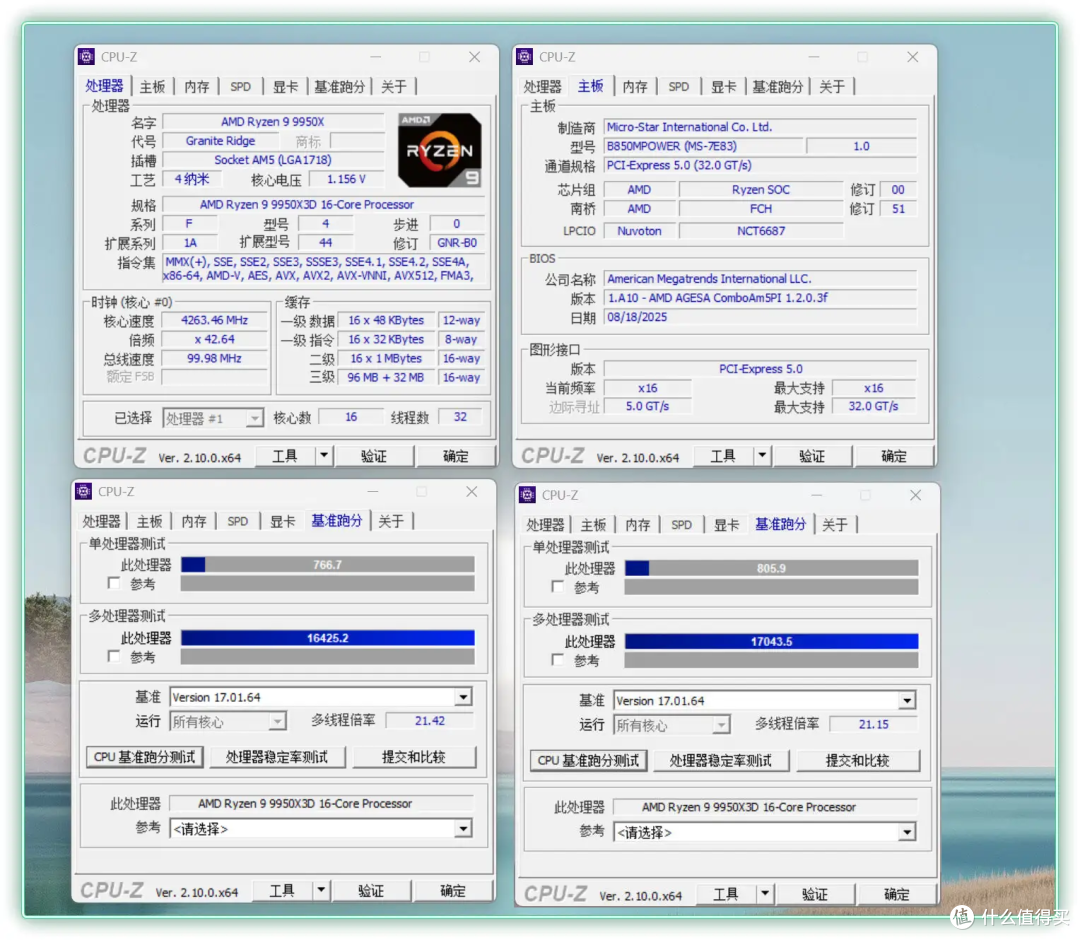Open benchmark Version 17.01.64 dropdown in 16425.2 window
Screen dimensions: 1080x940
coord(320,697)
